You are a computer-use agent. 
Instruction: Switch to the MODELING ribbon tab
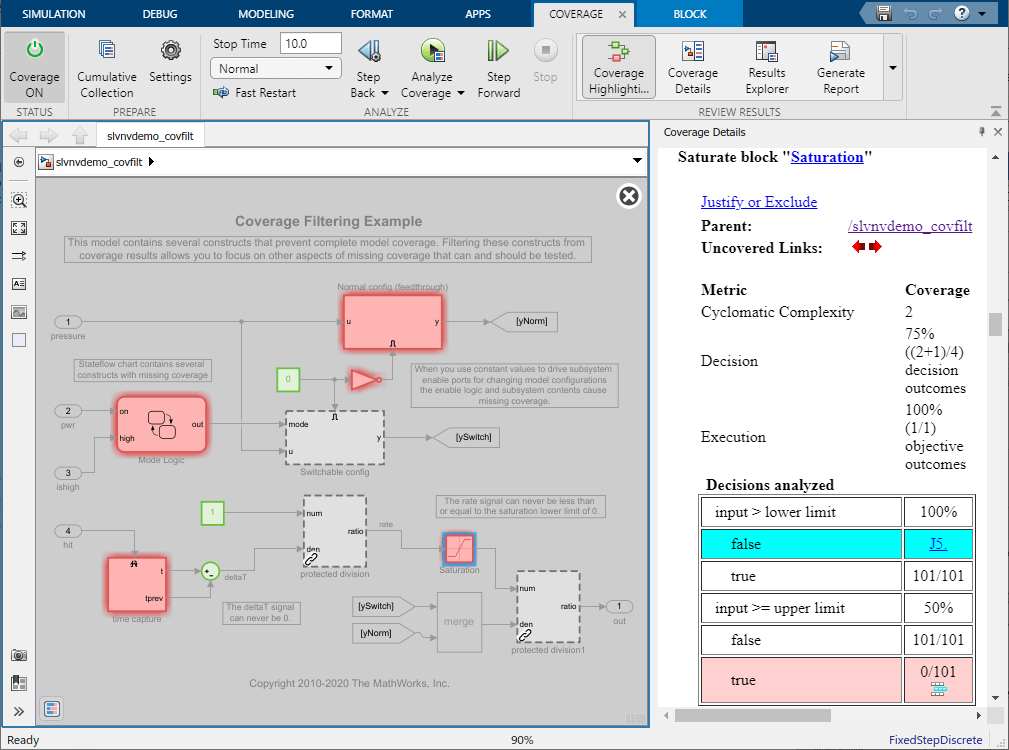[264, 14]
